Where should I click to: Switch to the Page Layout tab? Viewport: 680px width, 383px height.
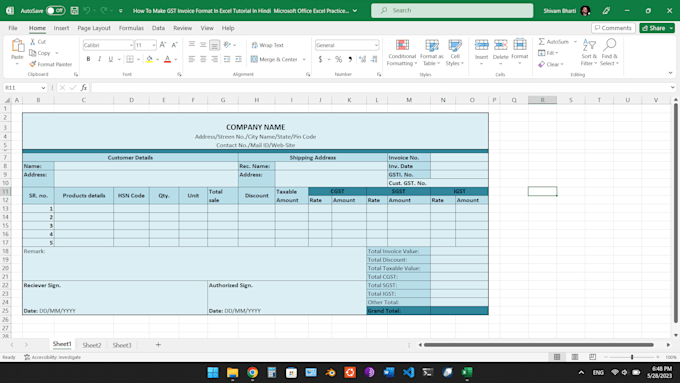coord(94,28)
